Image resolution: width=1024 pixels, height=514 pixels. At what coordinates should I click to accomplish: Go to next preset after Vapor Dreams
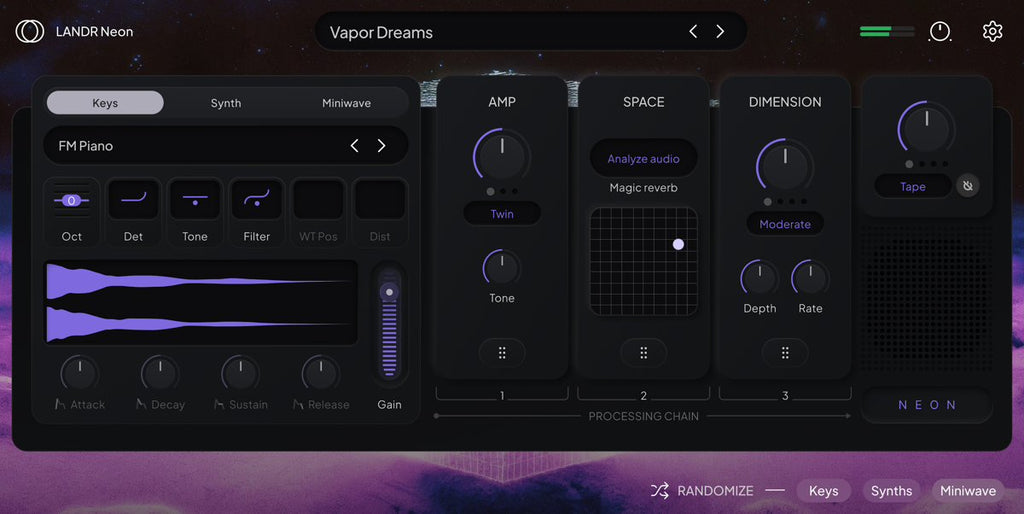720,31
